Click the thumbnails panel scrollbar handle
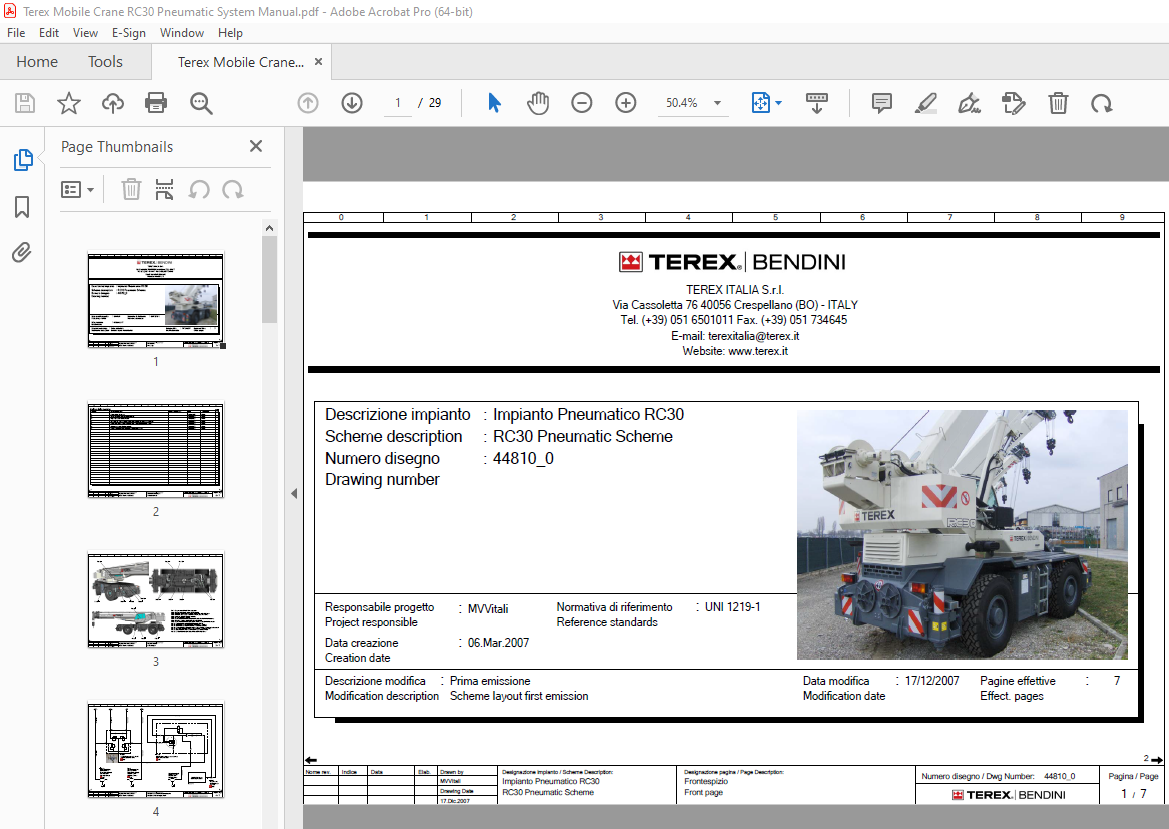The height and width of the screenshot is (829, 1169). 269,280
